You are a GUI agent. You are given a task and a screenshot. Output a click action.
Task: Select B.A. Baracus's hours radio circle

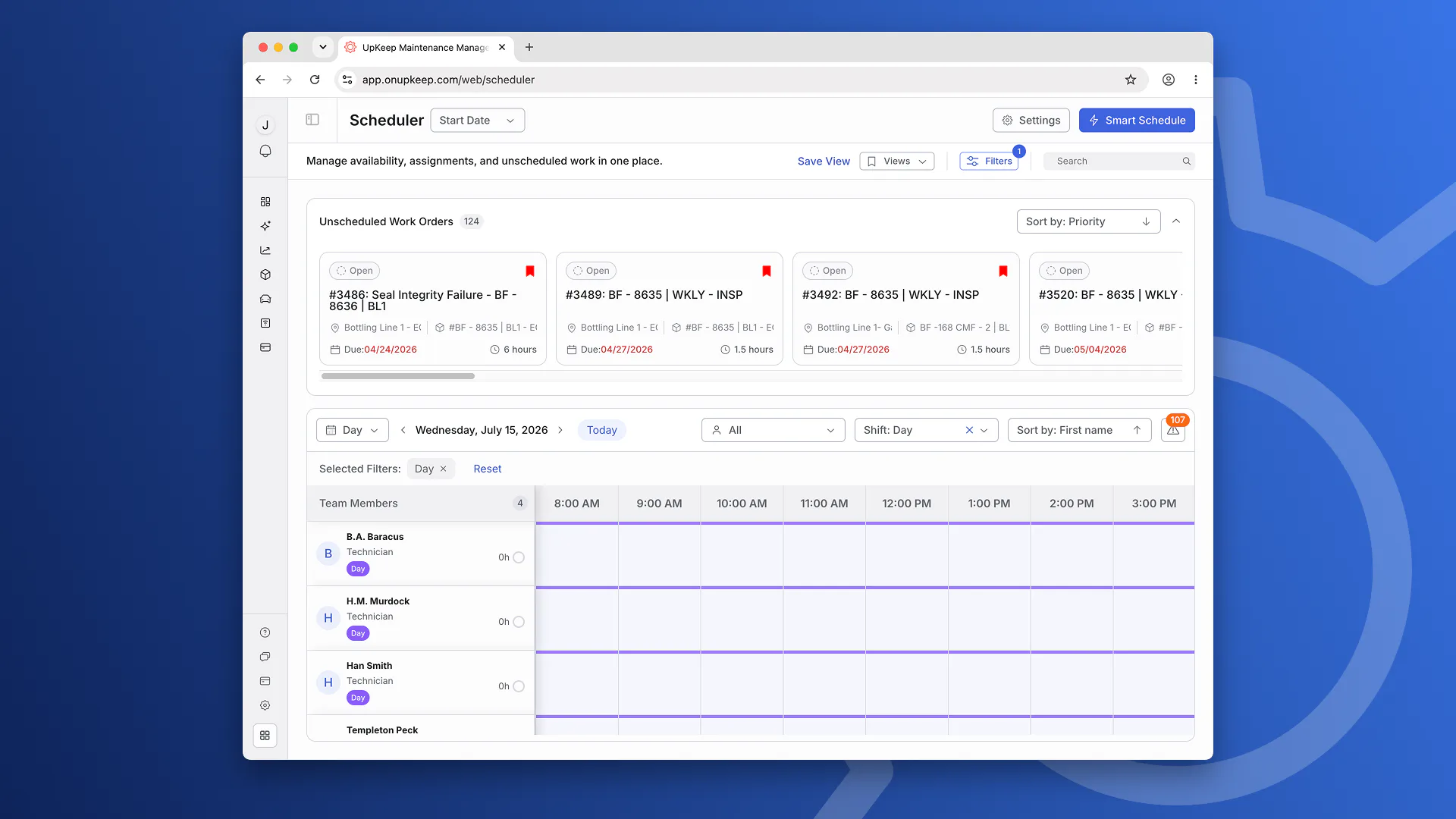(x=519, y=557)
